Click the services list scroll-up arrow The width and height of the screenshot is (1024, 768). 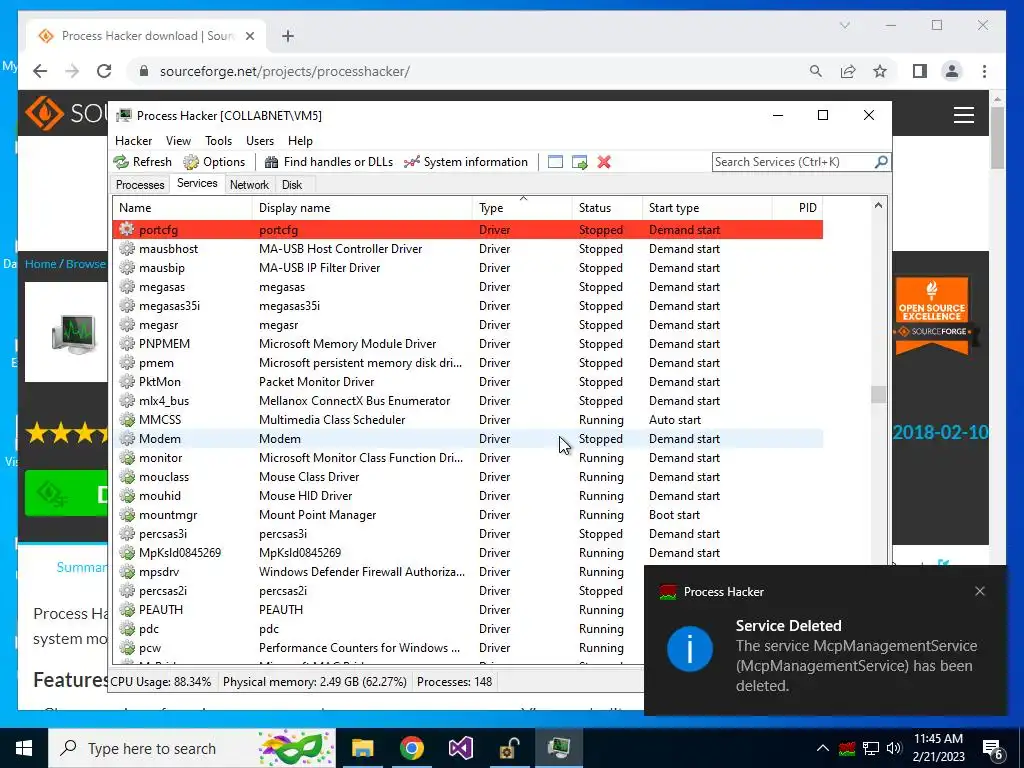(x=878, y=206)
